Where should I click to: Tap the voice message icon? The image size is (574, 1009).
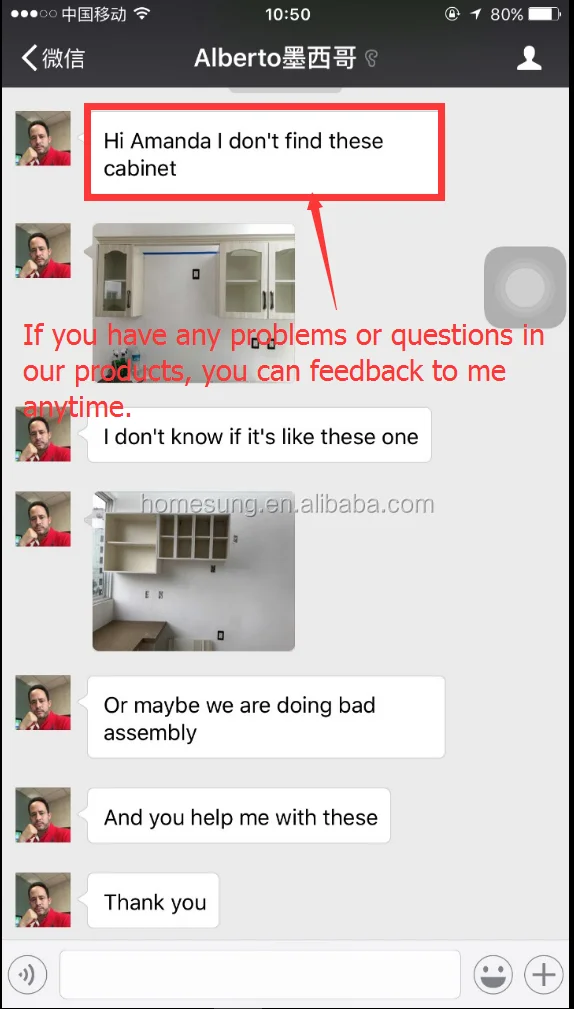click(28, 975)
